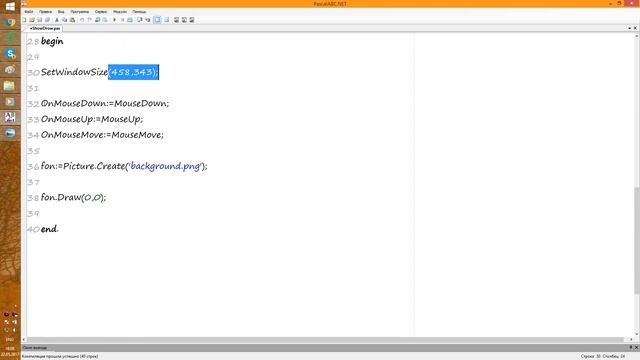Viewport: 640px width, 360px height.
Task: Open Google Chrome from the taskbar
Action: coord(10,22)
